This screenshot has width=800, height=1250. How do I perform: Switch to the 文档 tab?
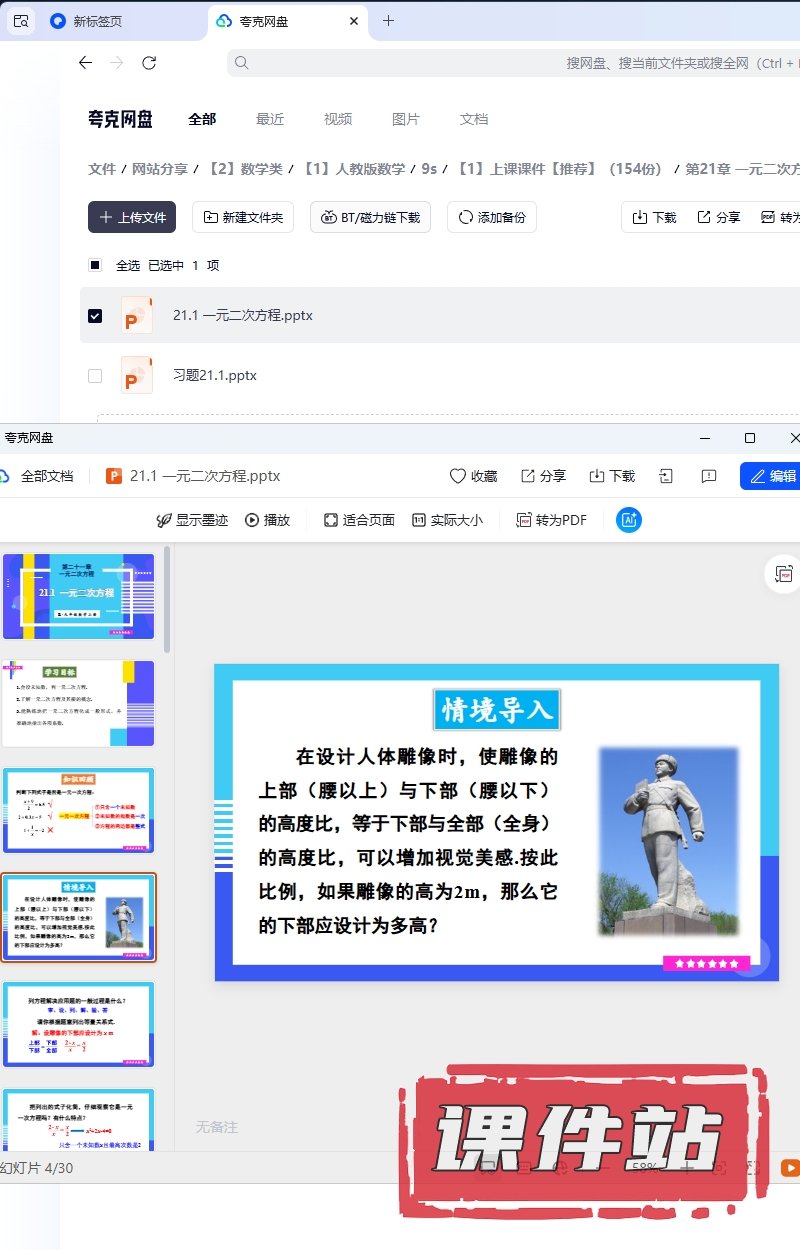474,119
